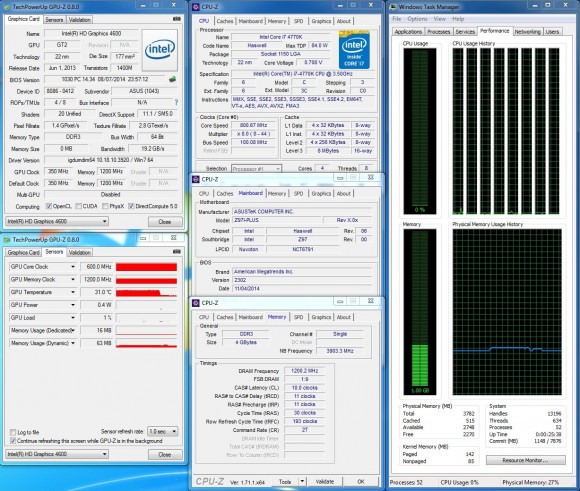
Task: Click the Task Manager Memory meter
Action: pyautogui.click(x=419, y=312)
